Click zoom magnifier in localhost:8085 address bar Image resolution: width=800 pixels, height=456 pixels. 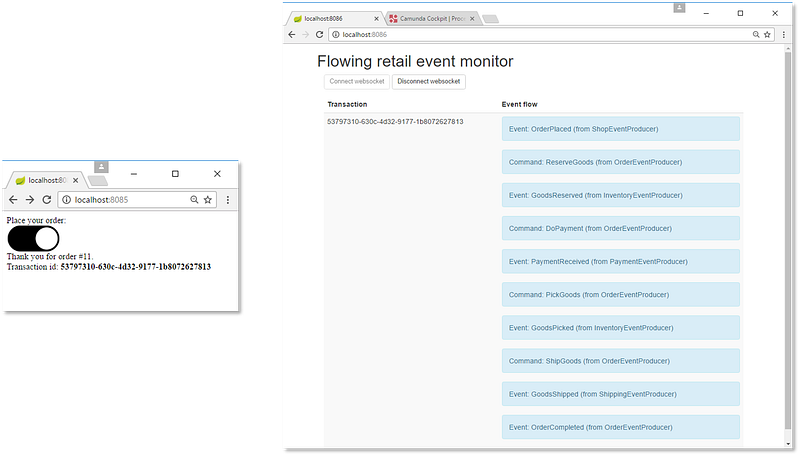(x=194, y=200)
